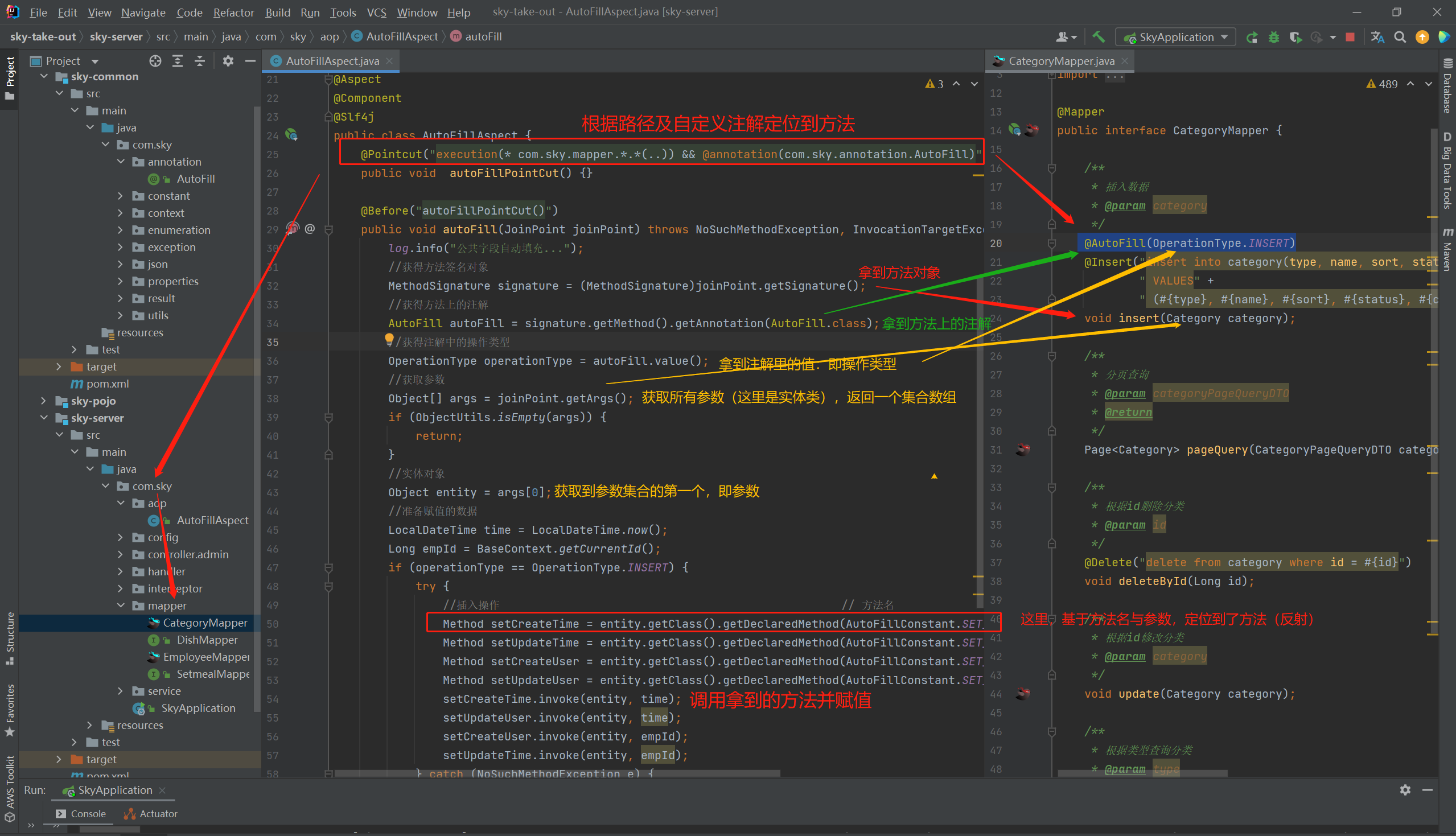Stop the running application (red square)

[x=1350, y=36]
